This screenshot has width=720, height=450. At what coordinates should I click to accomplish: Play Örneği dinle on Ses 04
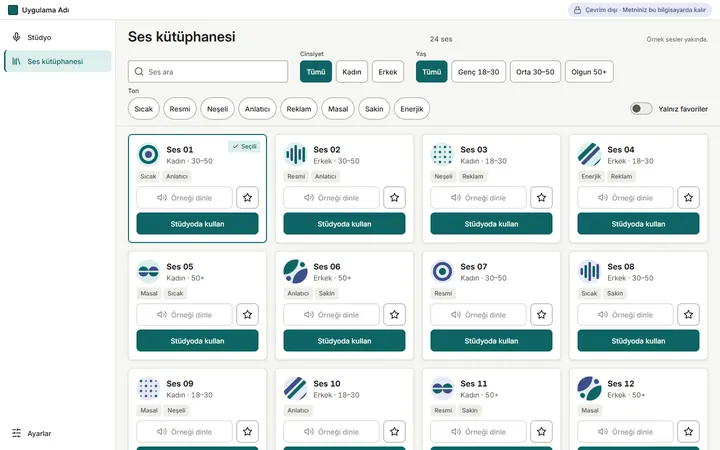(625, 197)
